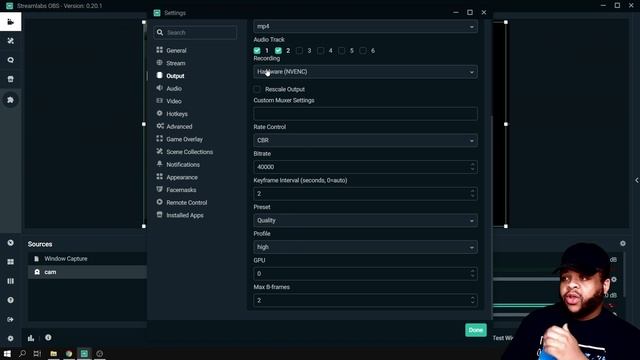640x360 pixels.
Task: Click the Facemasks mask icon
Action: pos(160,189)
